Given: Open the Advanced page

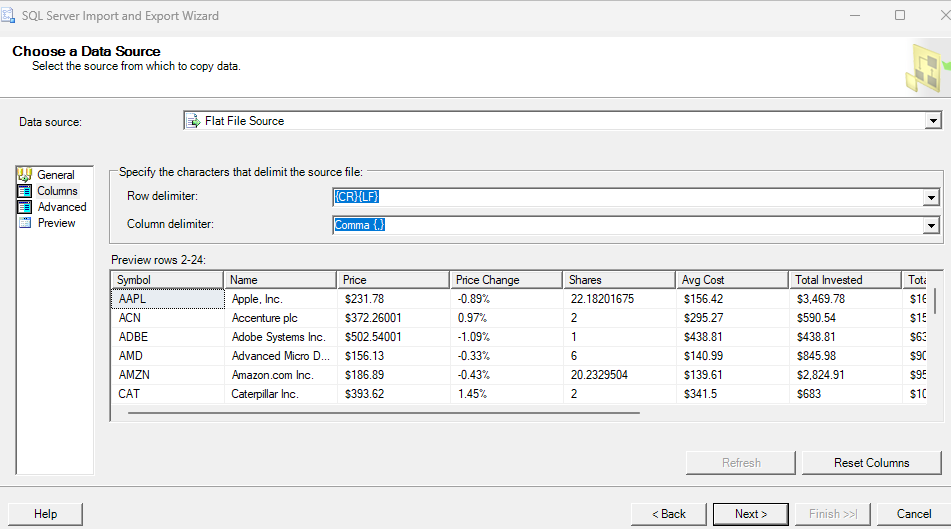Looking at the screenshot, I should [x=62, y=207].
